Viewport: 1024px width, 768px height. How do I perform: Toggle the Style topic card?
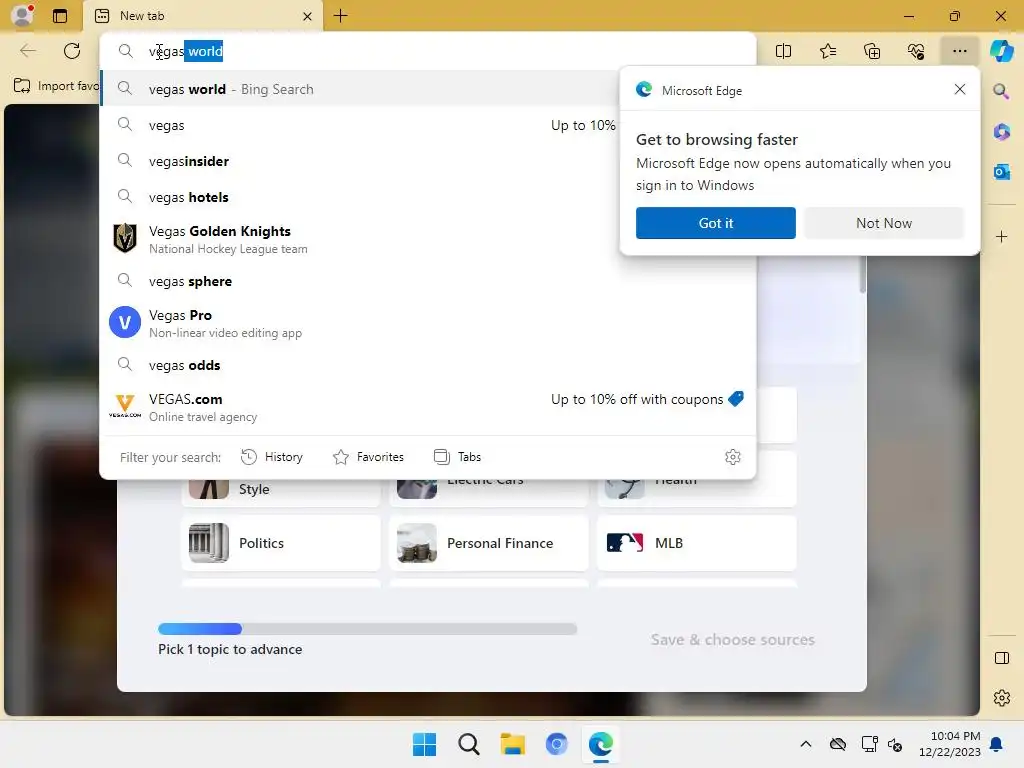coord(281,492)
